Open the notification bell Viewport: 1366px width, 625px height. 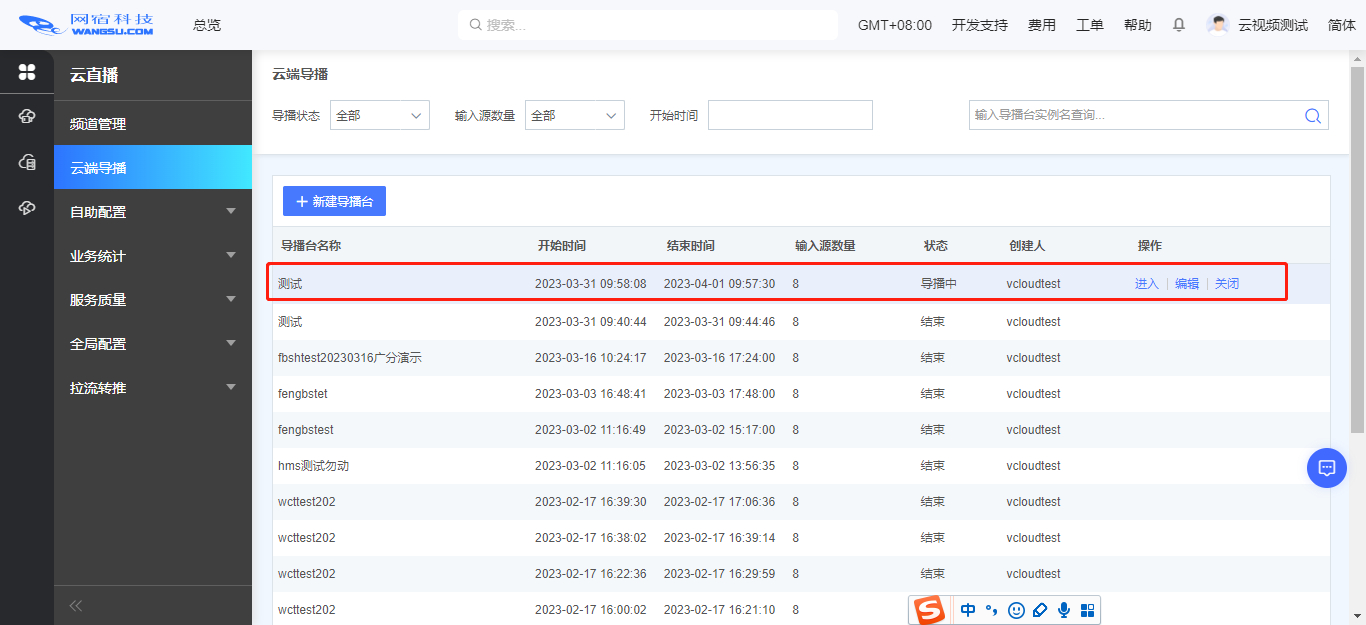pos(1179,25)
